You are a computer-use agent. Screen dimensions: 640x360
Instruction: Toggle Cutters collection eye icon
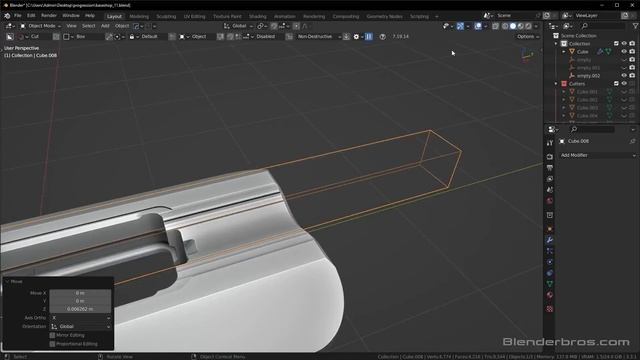coord(624,84)
